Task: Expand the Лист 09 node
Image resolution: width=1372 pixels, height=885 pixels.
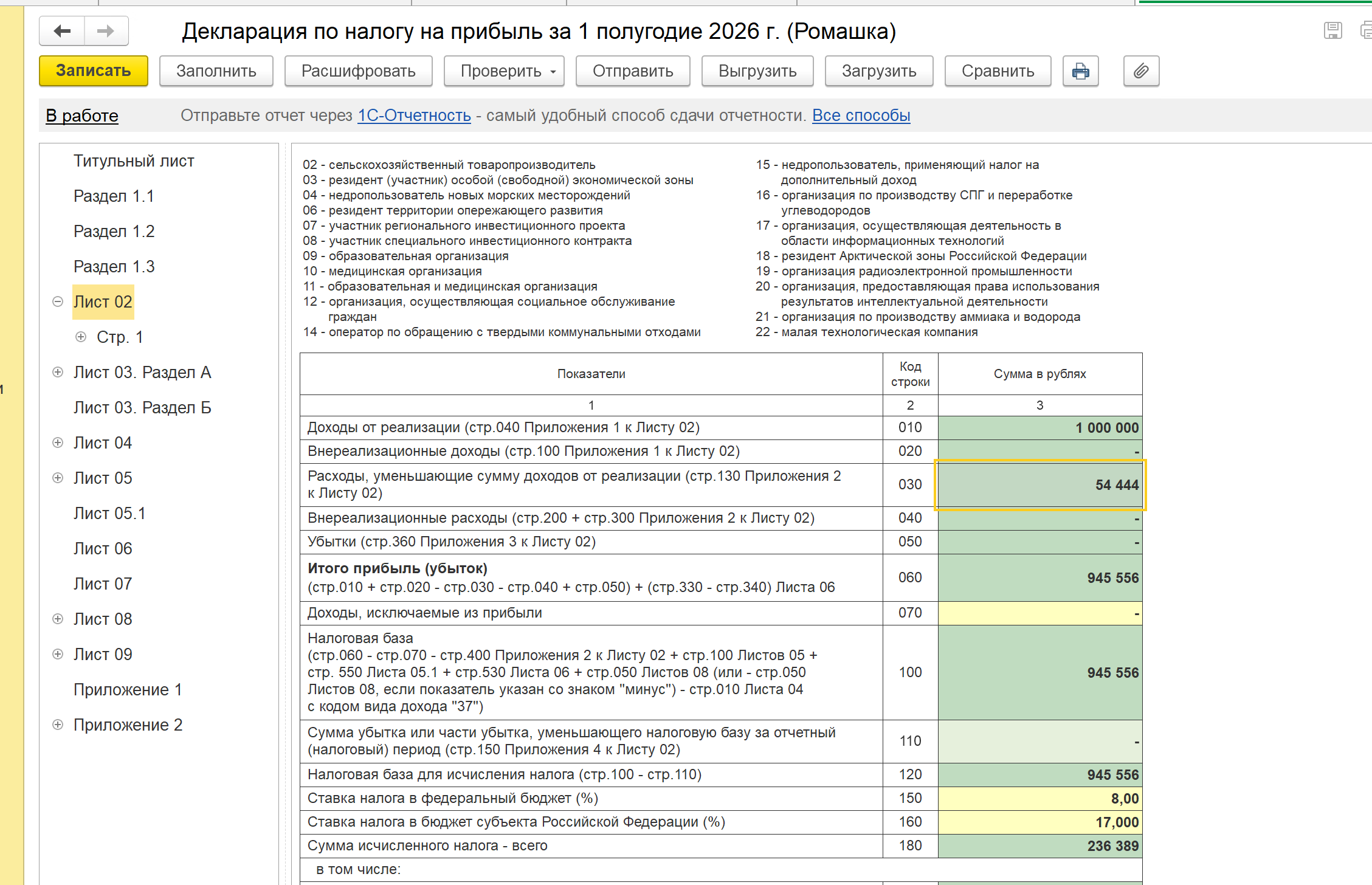Action: [58, 655]
